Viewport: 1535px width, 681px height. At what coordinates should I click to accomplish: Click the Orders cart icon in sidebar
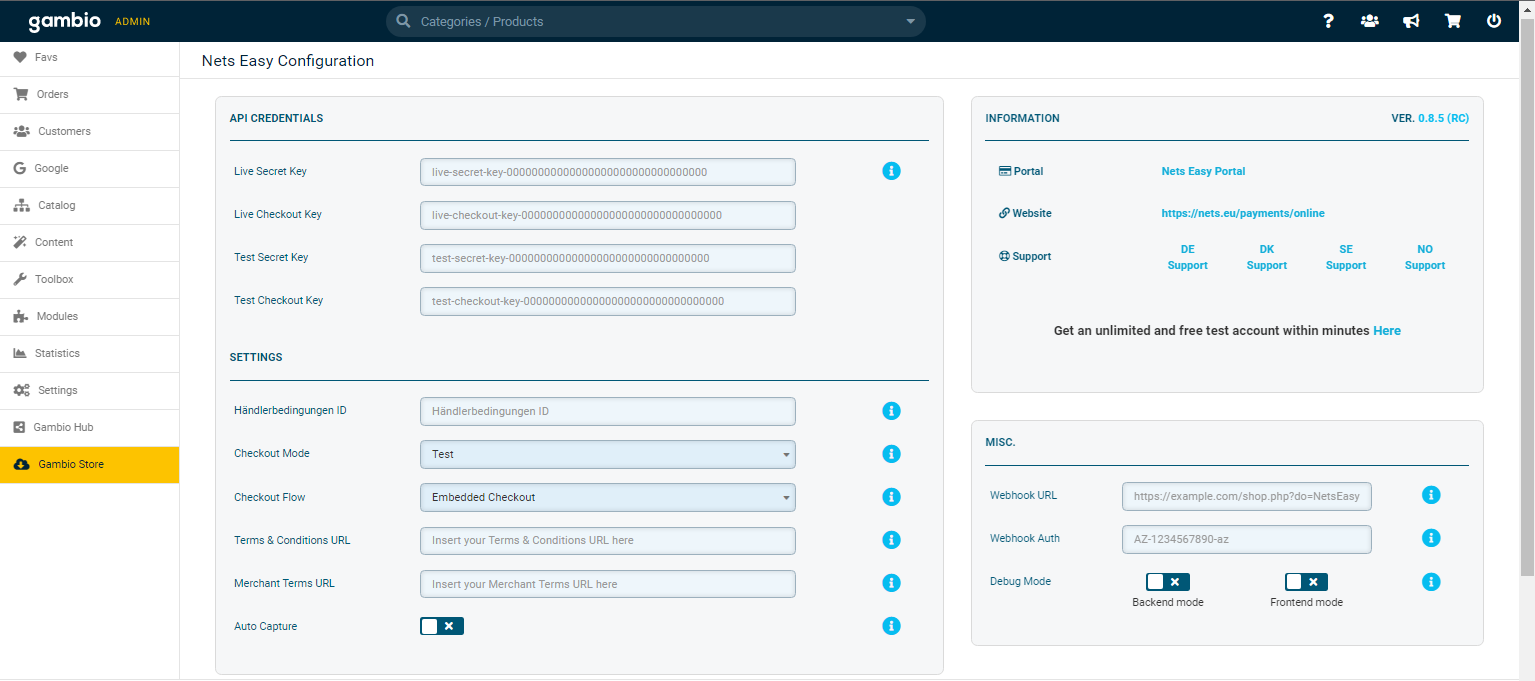[20, 94]
